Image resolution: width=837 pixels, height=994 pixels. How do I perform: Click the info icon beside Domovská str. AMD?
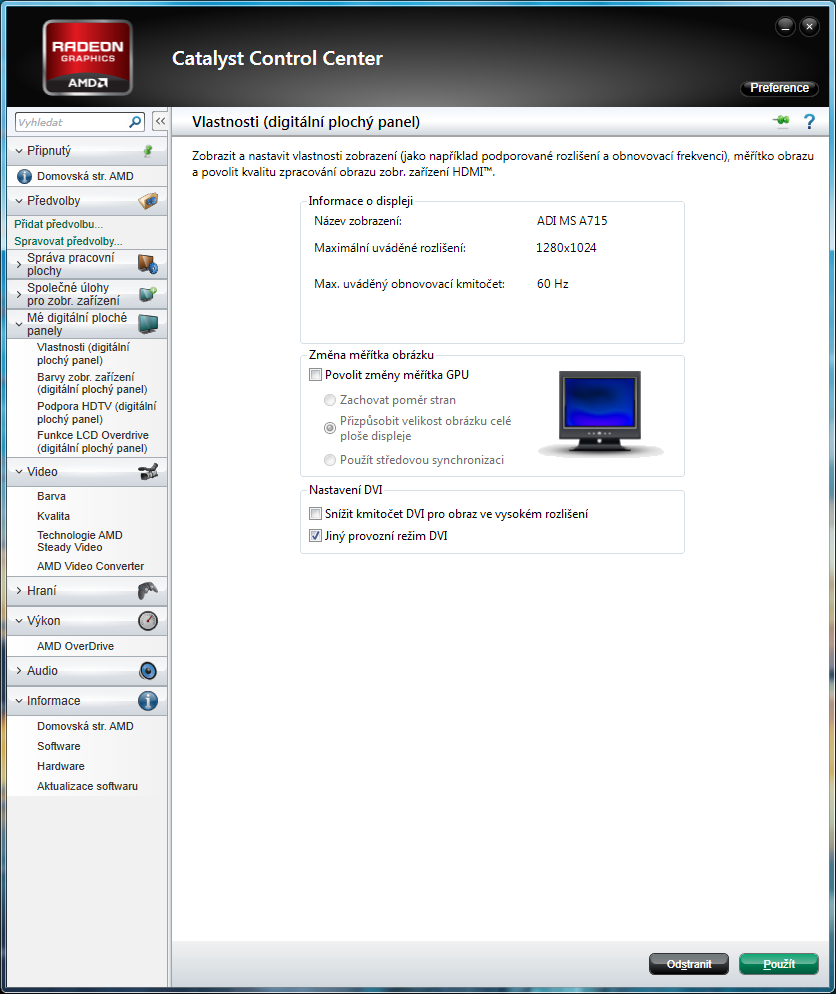coord(24,176)
